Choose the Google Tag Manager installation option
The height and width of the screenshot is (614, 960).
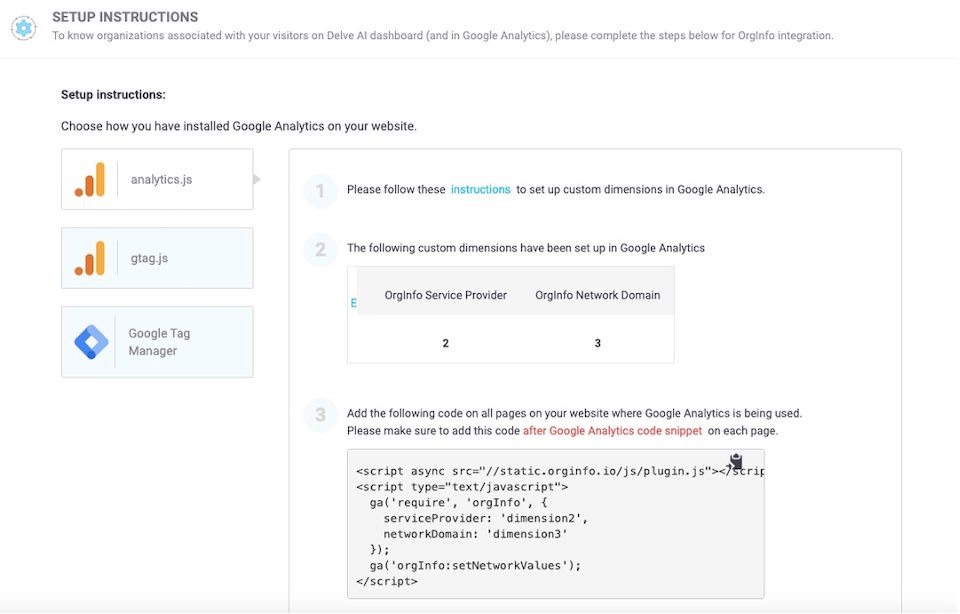click(156, 341)
